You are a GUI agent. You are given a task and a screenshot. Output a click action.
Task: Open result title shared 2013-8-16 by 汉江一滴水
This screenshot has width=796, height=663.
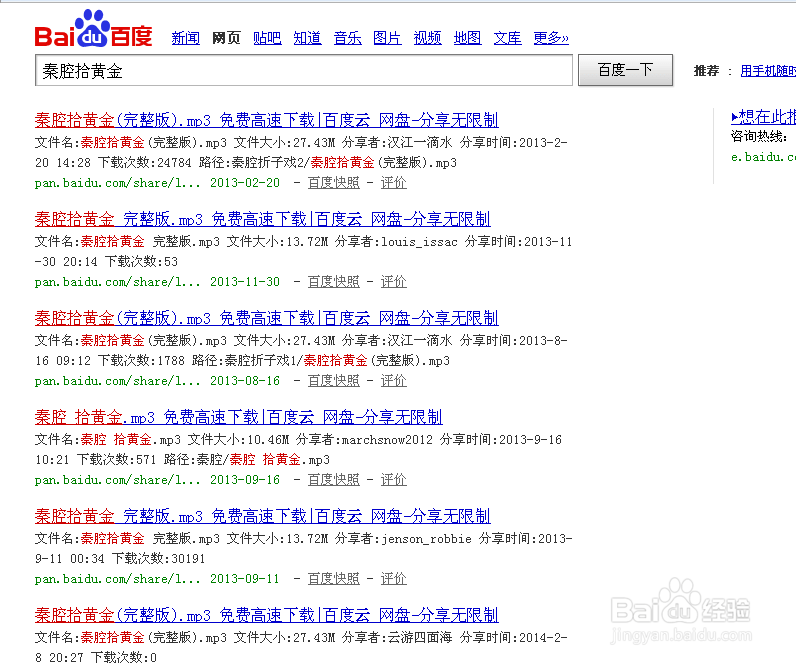click(267, 318)
